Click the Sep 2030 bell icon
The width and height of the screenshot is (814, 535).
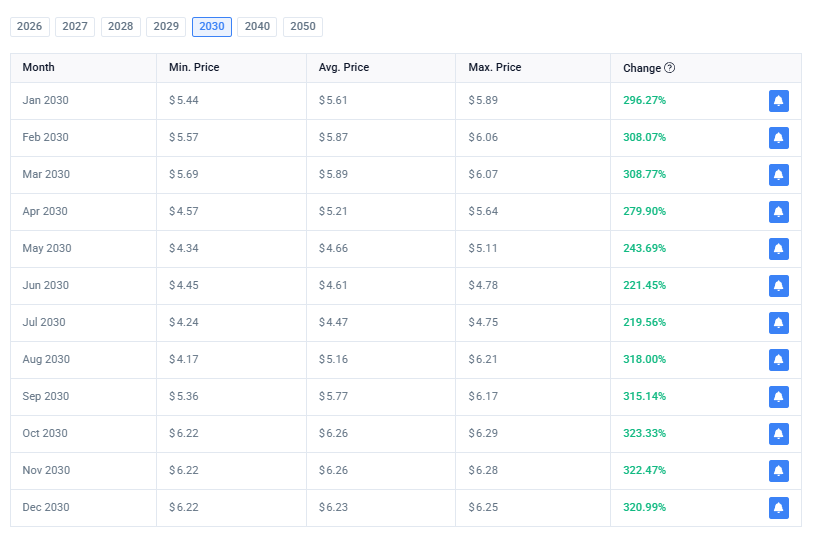(778, 396)
